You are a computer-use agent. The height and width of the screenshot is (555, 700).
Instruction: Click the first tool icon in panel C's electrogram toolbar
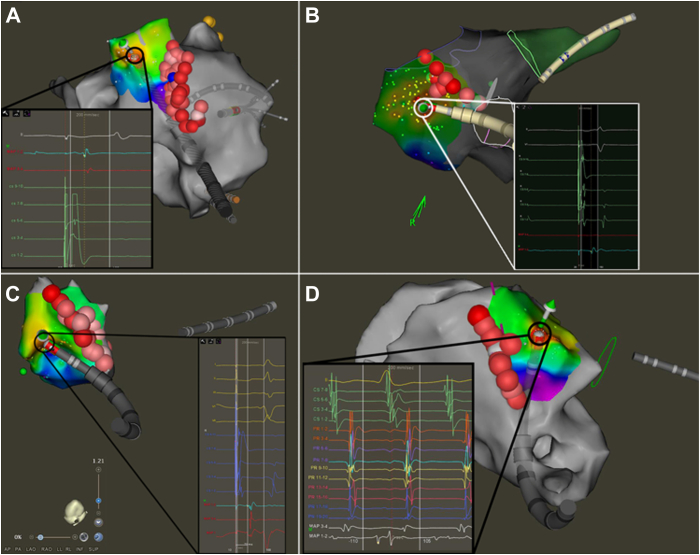coord(203,341)
